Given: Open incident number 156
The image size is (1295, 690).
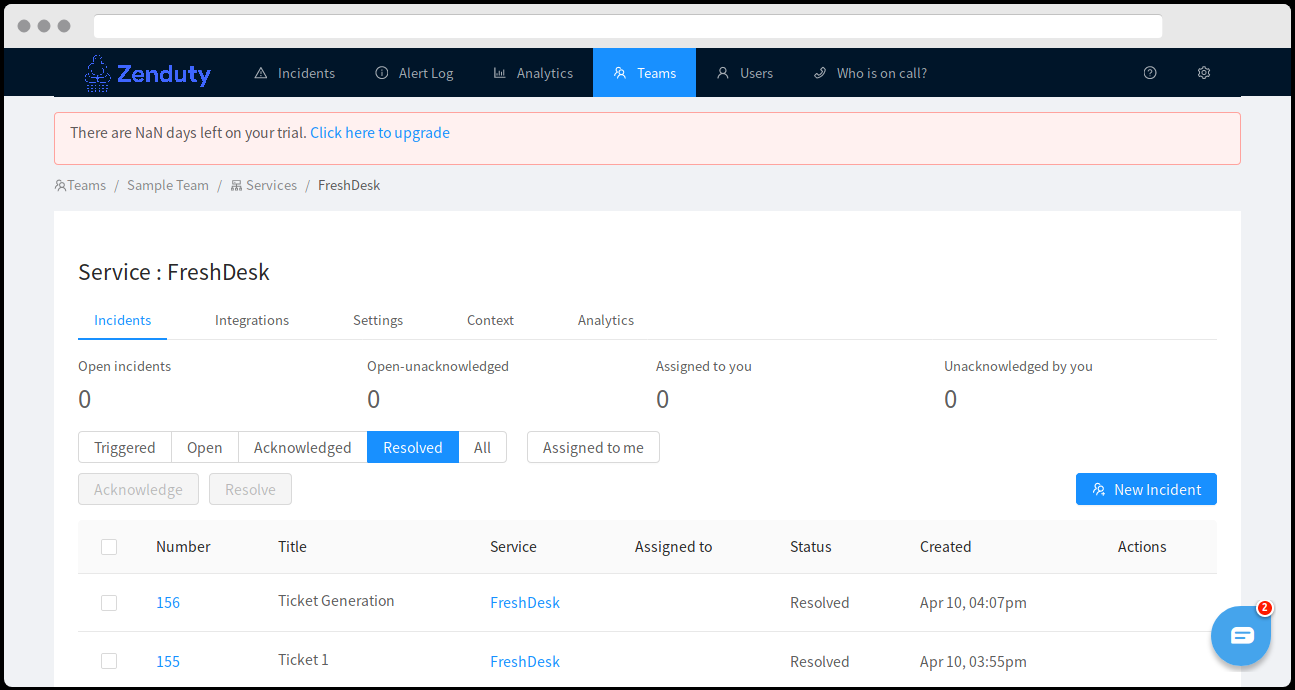Looking at the screenshot, I should pyautogui.click(x=168, y=603).
